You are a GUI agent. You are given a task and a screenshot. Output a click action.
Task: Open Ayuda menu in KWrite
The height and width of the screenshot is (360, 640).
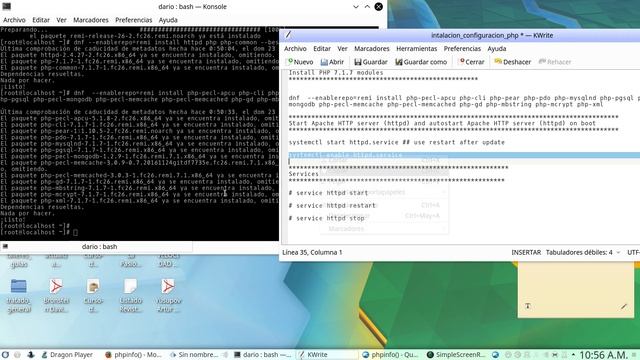coord(497,49)
